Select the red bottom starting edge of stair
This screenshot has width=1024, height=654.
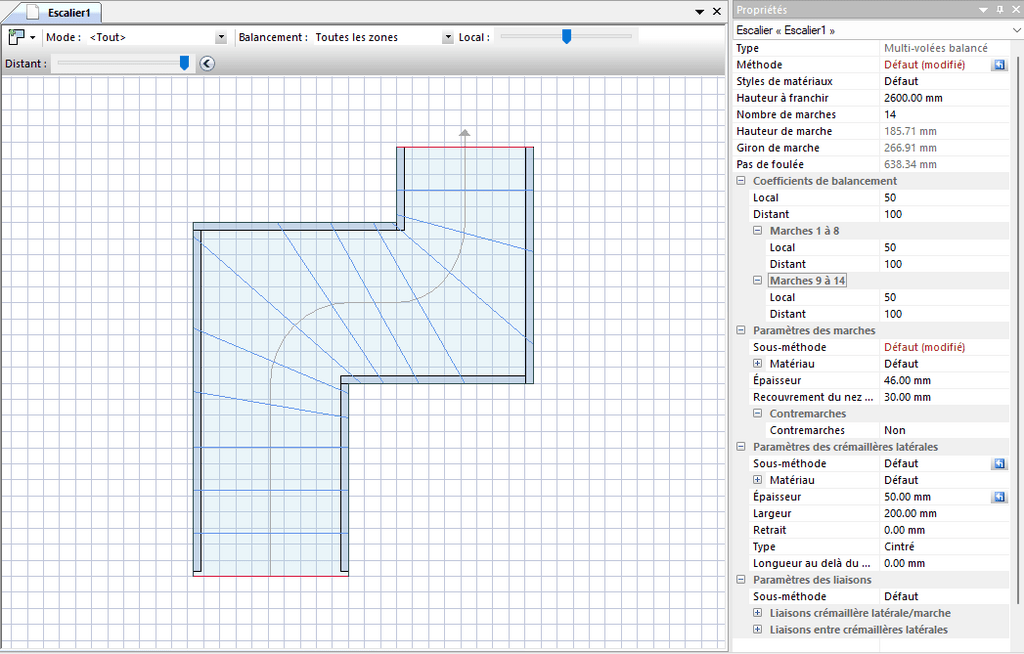point(270,576)
